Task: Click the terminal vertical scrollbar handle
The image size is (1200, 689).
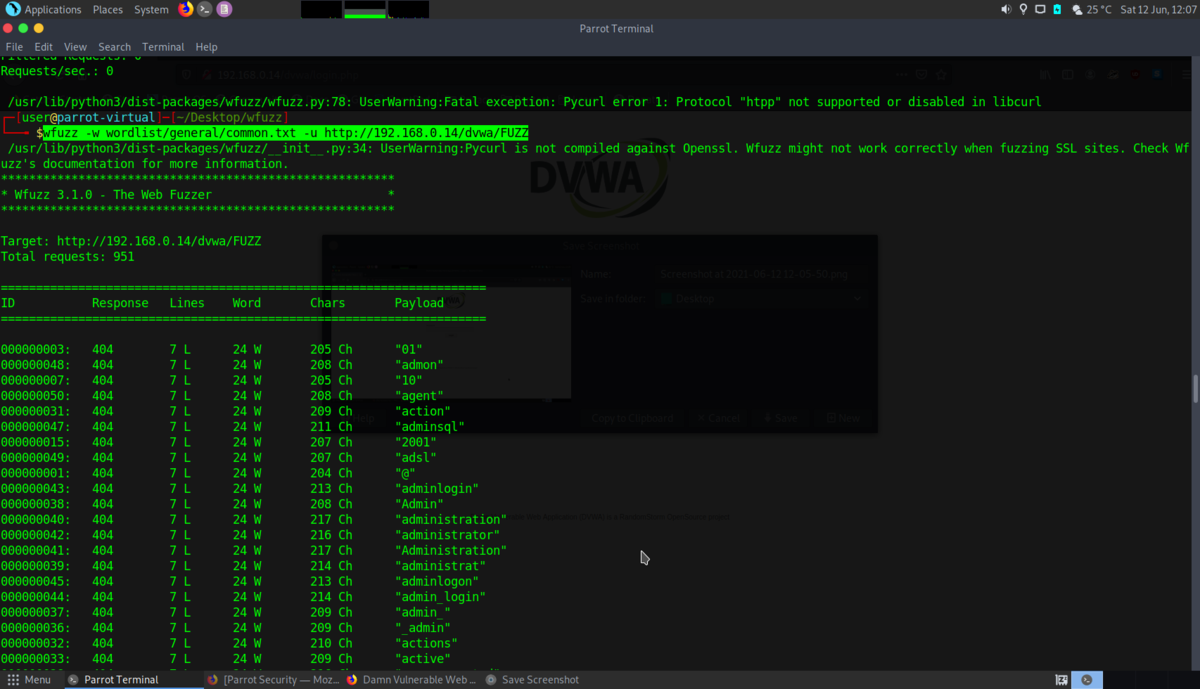Action: [x=1195, y=388]
